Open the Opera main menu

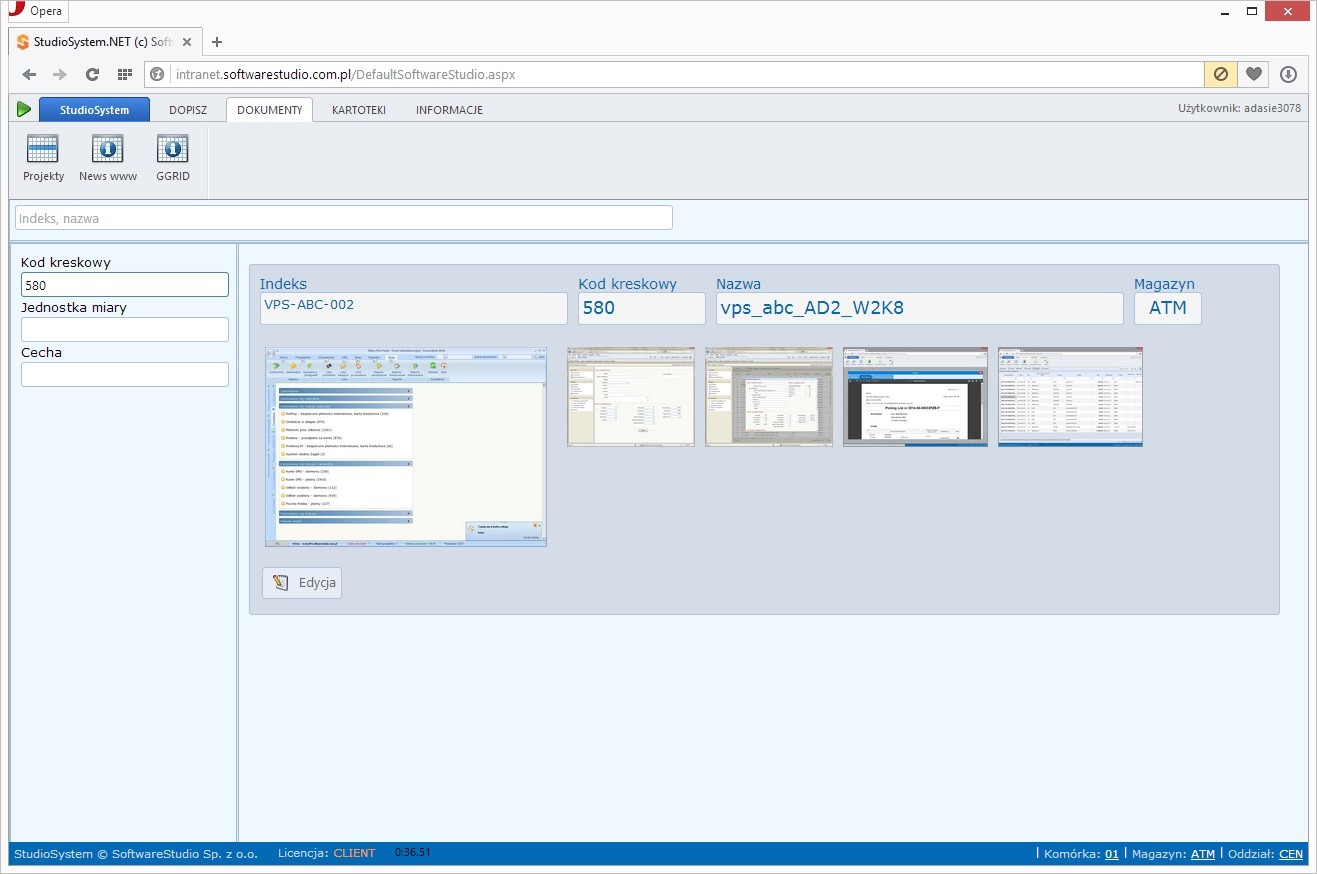(x=38, y=11)
